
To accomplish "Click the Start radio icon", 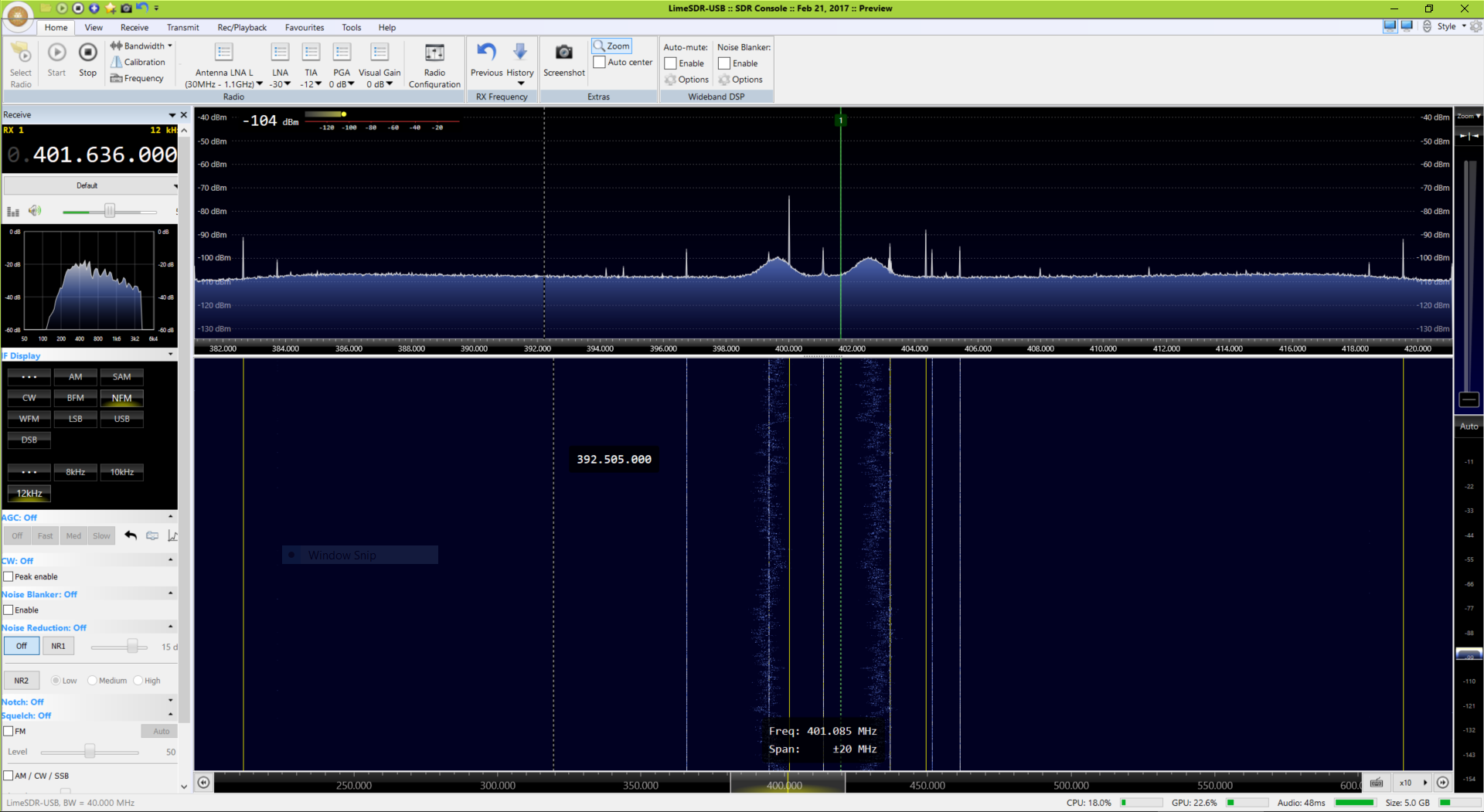I will click(56, 53).
